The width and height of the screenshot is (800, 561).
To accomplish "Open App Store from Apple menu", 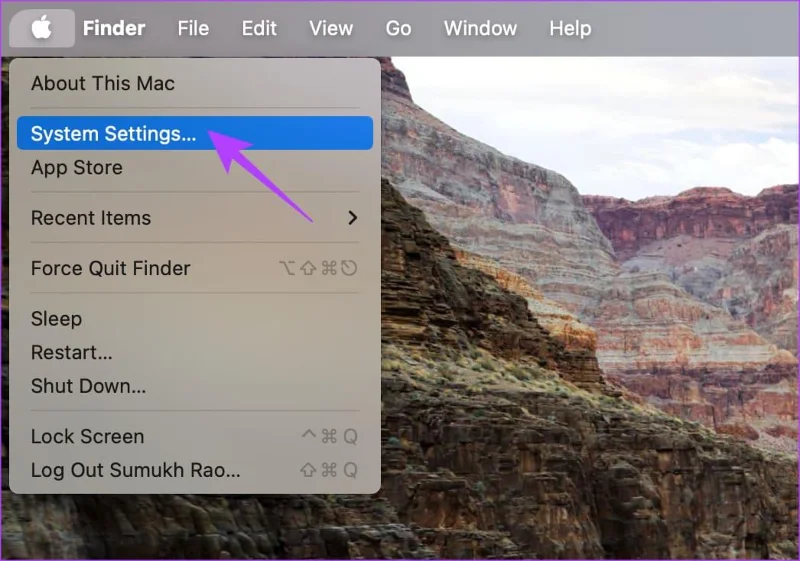I will 195,167.
